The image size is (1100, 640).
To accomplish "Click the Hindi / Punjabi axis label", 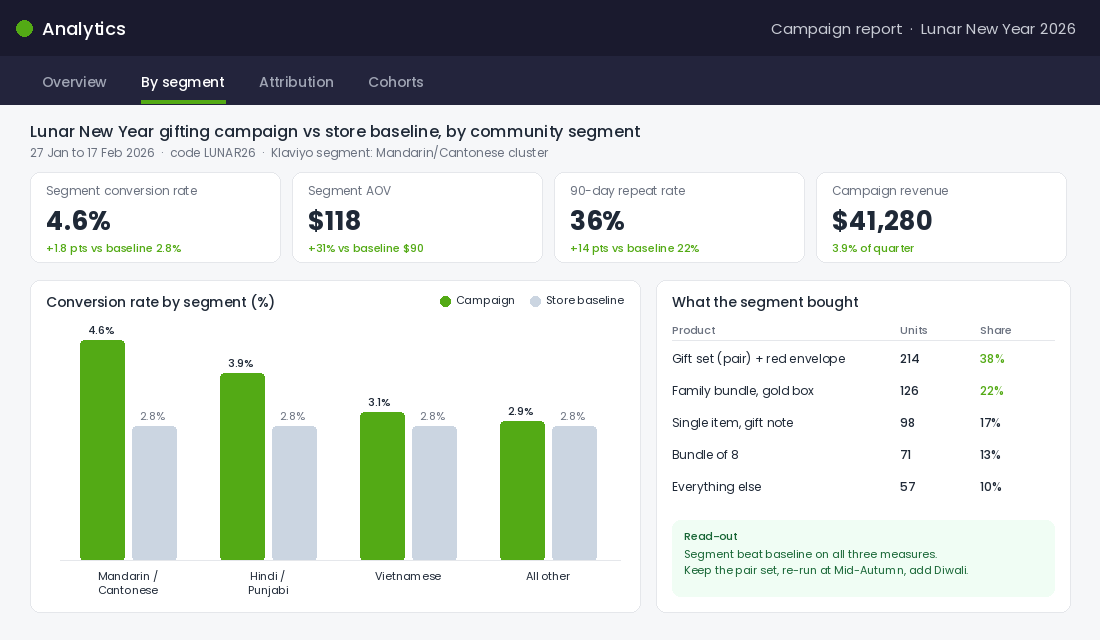I will (268, 583).
